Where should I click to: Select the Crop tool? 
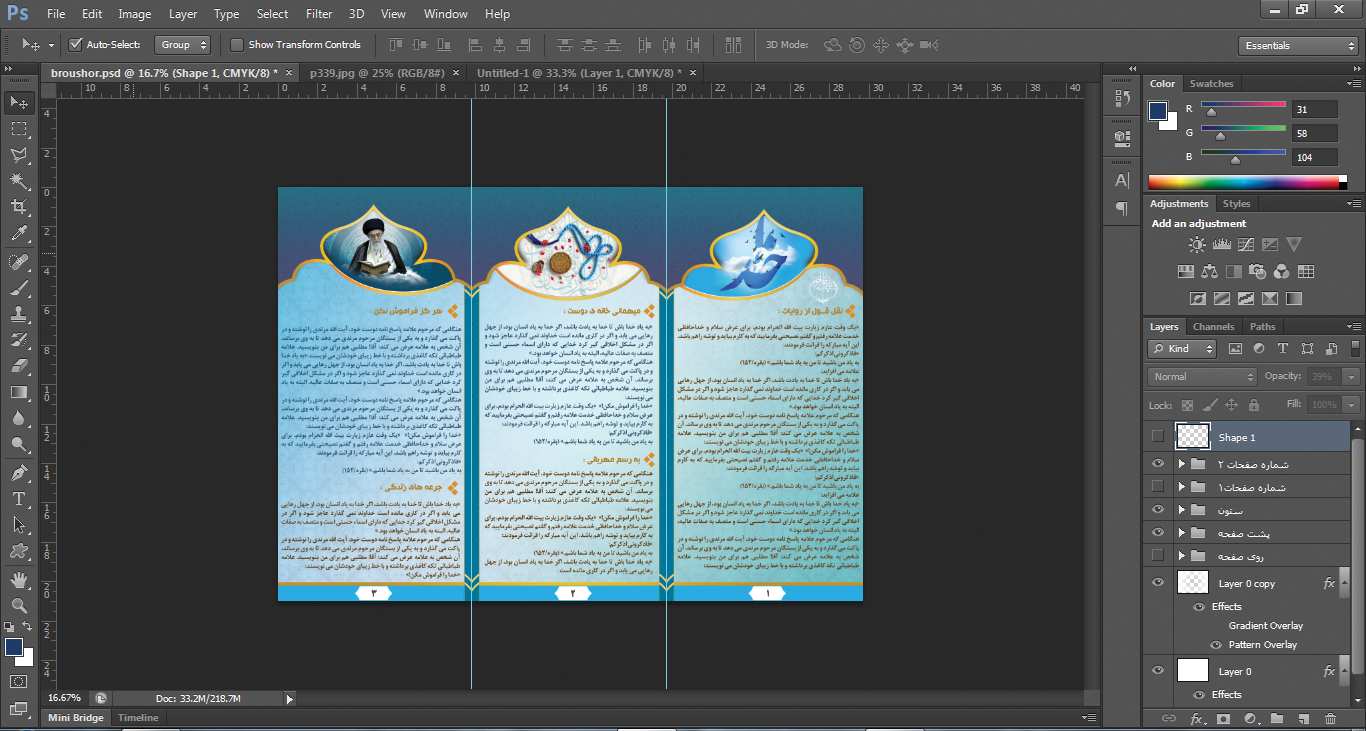[18, 207]
